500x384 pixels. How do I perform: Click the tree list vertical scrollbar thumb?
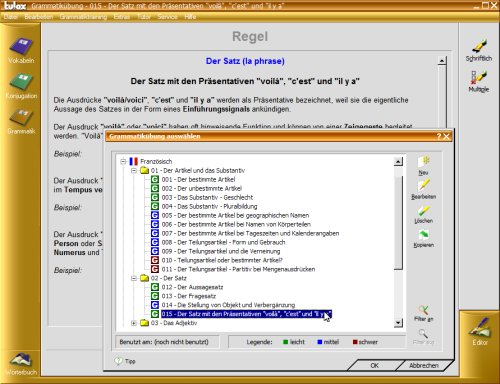pos(398,223)
